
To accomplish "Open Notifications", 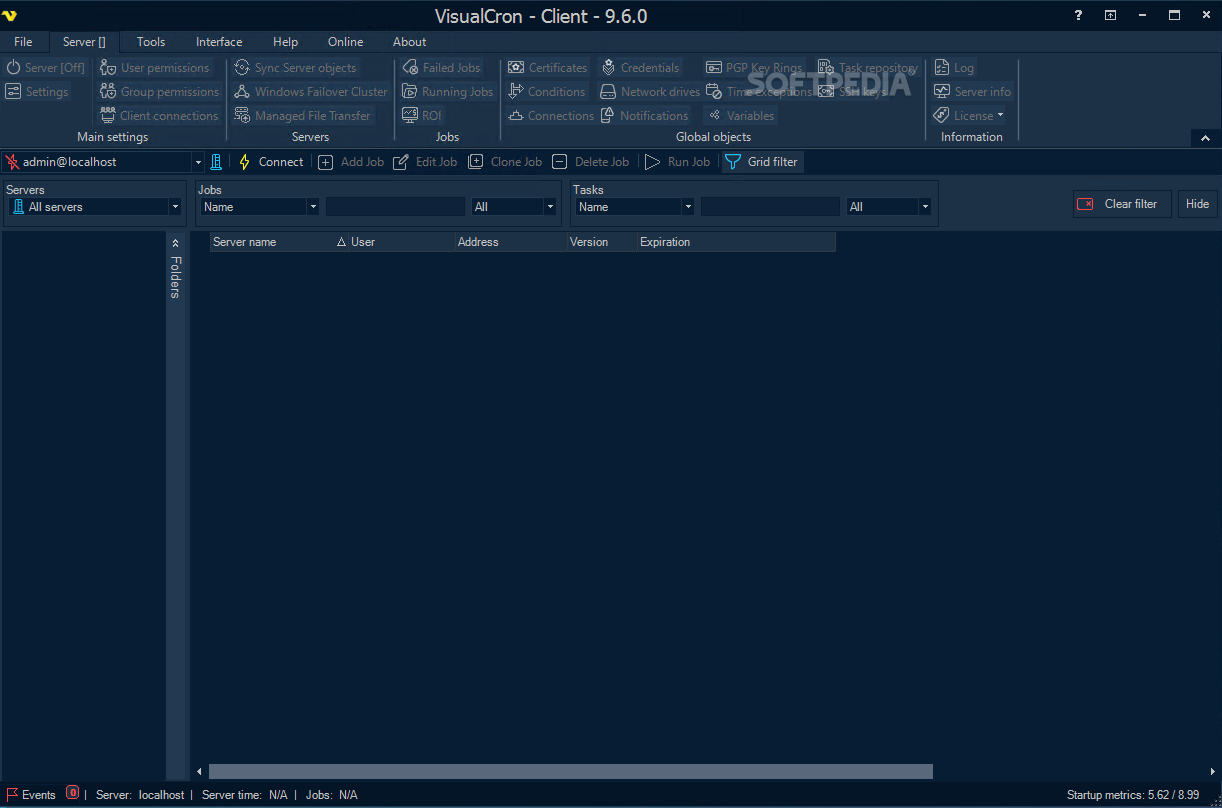I will point(645,116).
